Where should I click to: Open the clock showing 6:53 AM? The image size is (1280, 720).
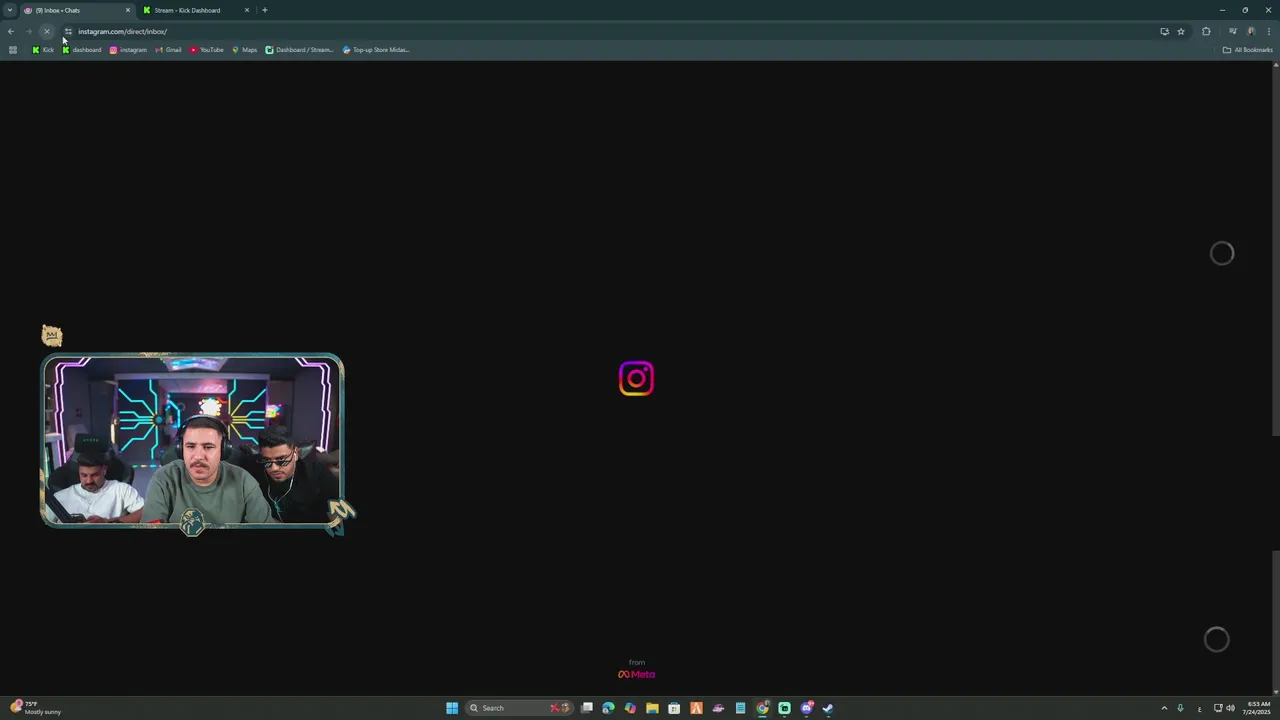[x=1258, y=708]
